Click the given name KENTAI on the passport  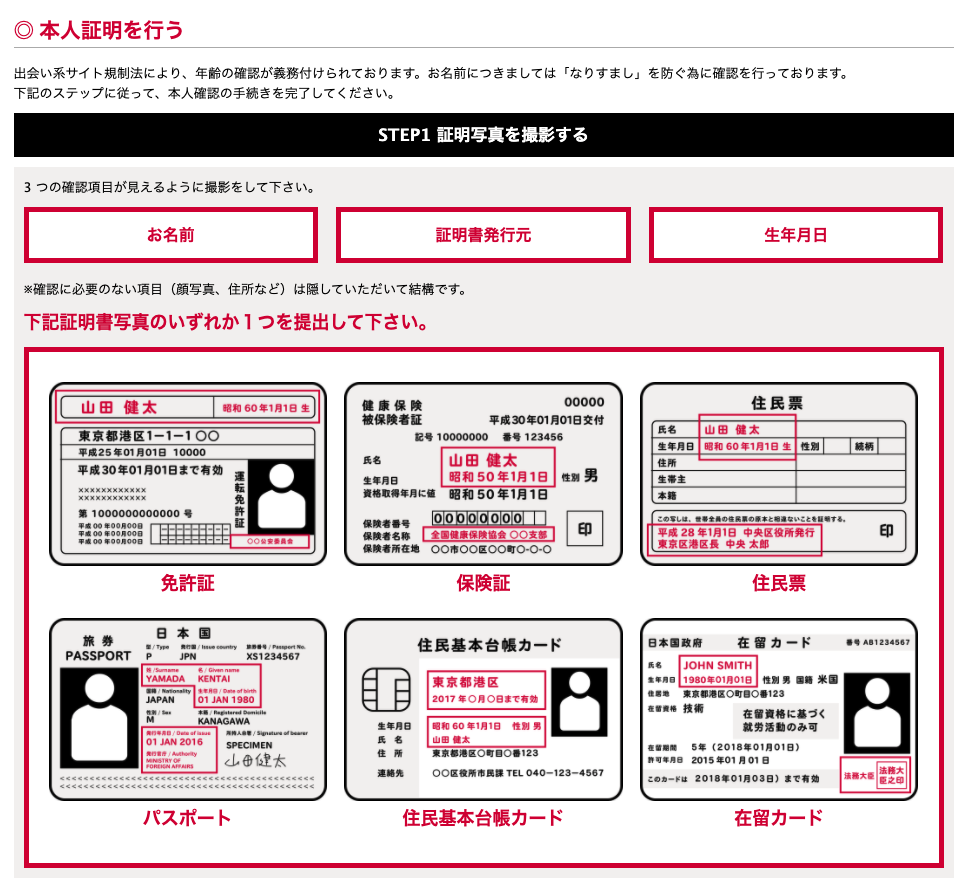(214, 679)
